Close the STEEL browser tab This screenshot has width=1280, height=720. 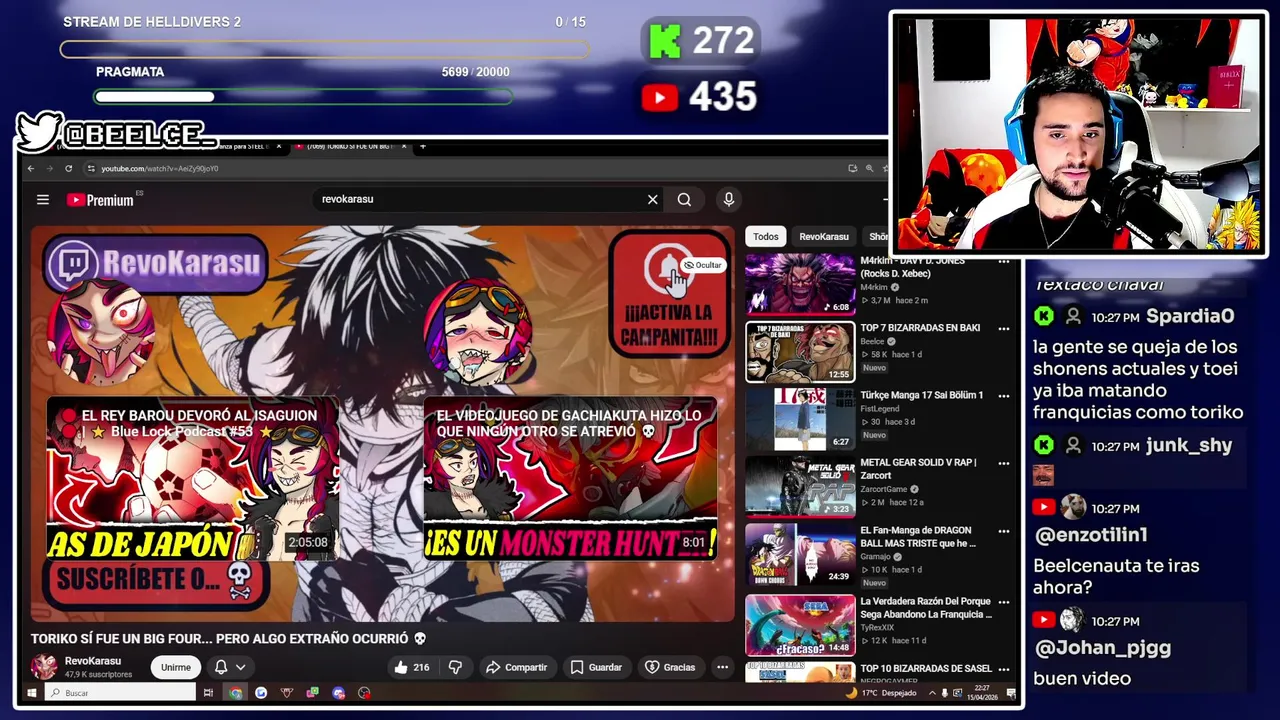pyautogui.click(x=278, y=147)
